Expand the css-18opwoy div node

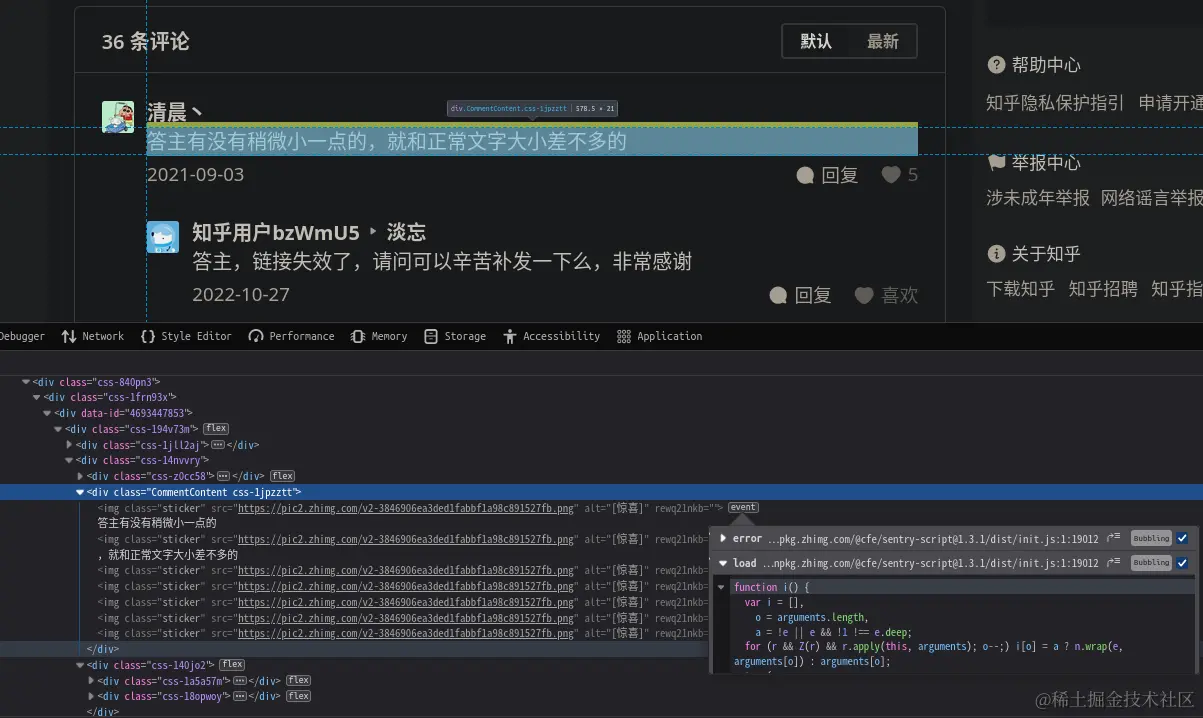click(91, 696)
